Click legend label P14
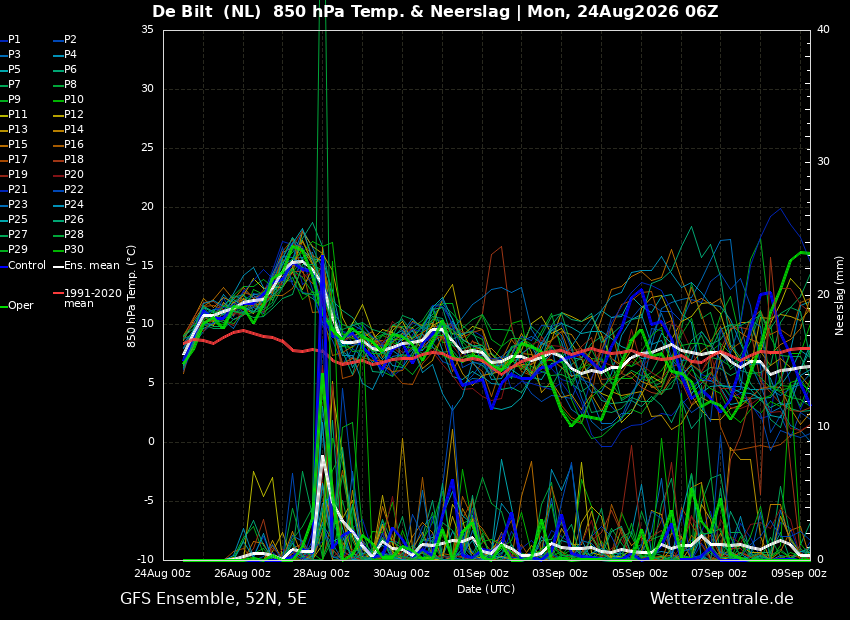This screenshot has height=620, width=850. click(x=74, y=130)
